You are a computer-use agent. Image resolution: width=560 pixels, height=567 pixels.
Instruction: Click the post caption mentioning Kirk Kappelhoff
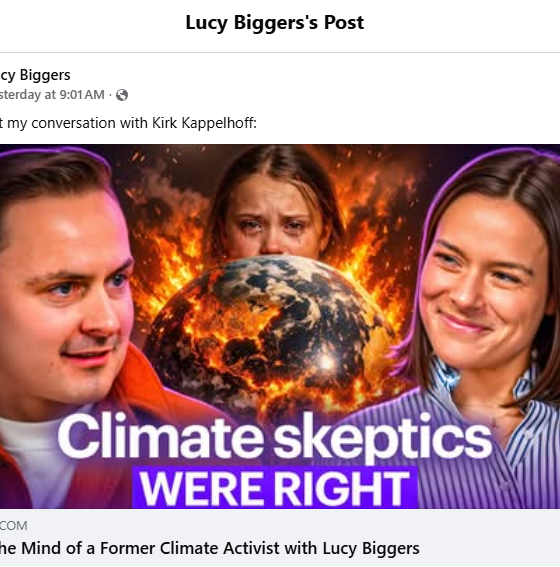coord(128,123)
